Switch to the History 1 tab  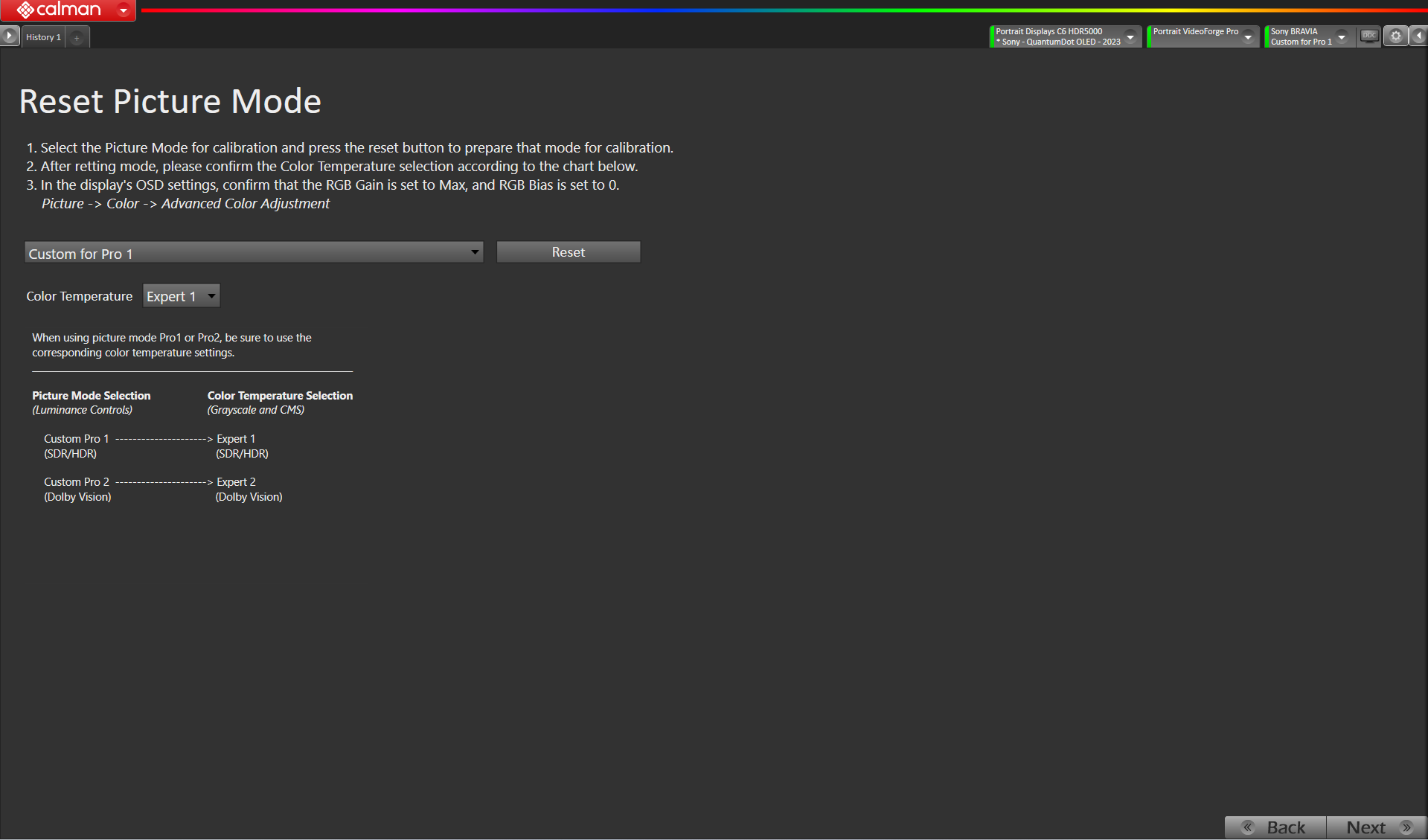click(x=43, y=37)
